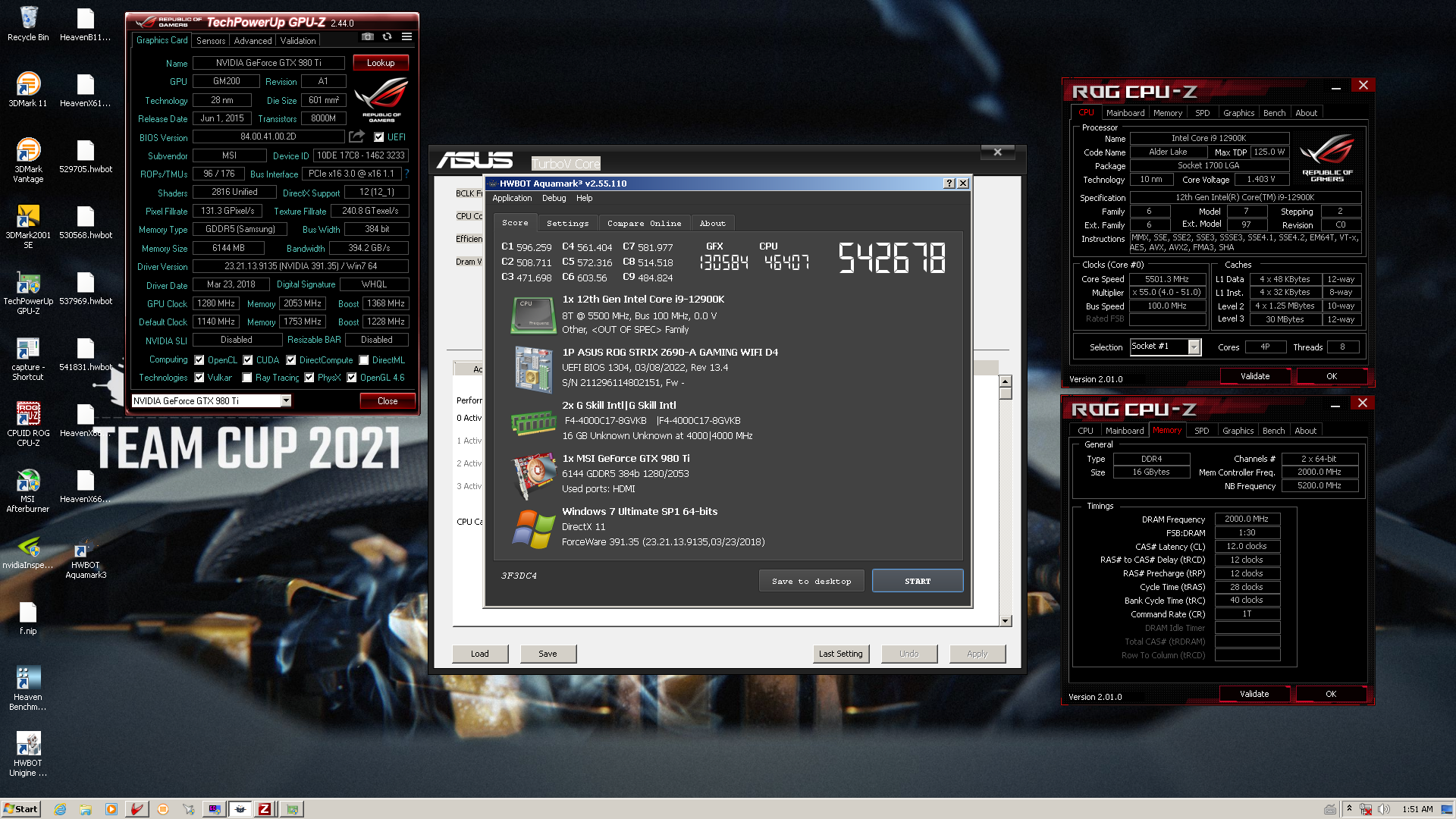Screen dimensions: 1456x819
Task: Click the TurboV Core scrollbar up arrow
Action: tap(1006, 382)
